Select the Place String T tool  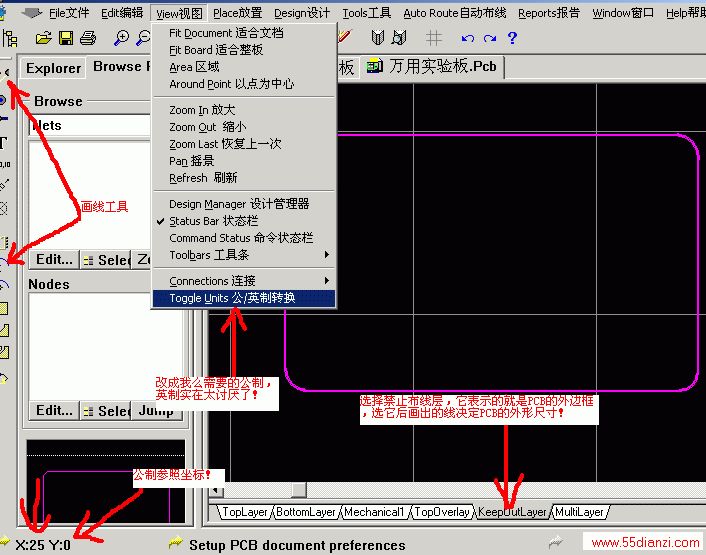click(x=3, y=143)
